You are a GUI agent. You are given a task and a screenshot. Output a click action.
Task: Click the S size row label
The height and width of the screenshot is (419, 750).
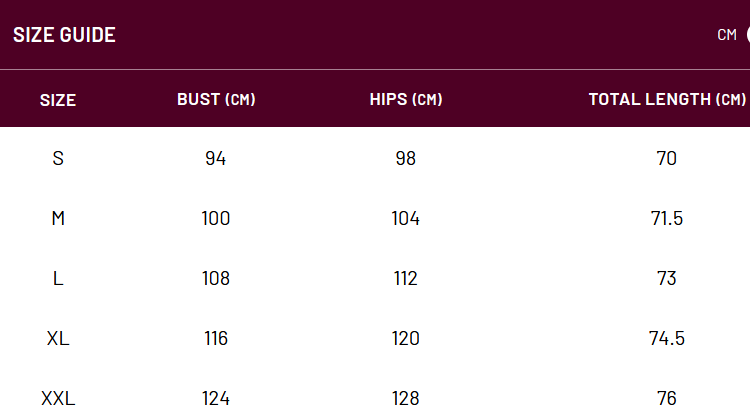tap(58, 158)
